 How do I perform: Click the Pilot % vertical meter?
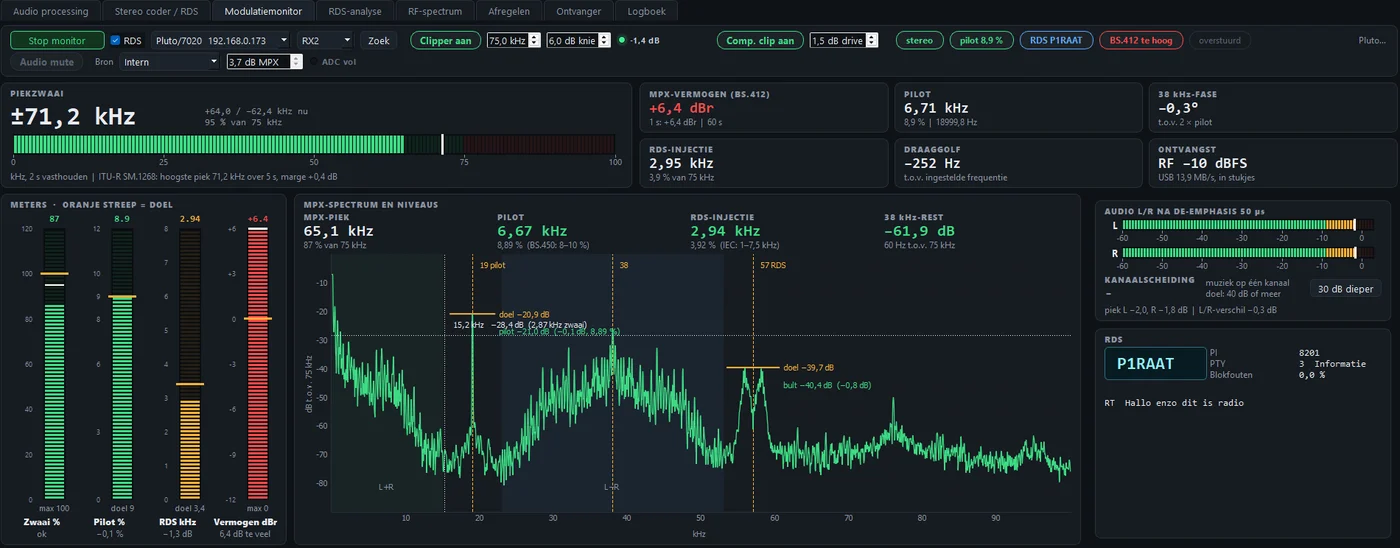pos(122,365)
